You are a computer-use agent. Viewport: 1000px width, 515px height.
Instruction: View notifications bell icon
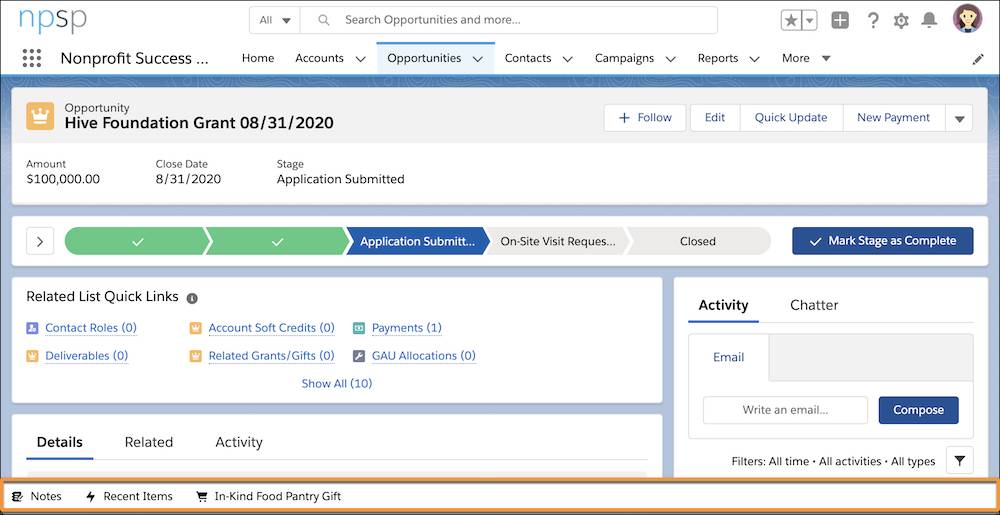click(x=929, y=20)
